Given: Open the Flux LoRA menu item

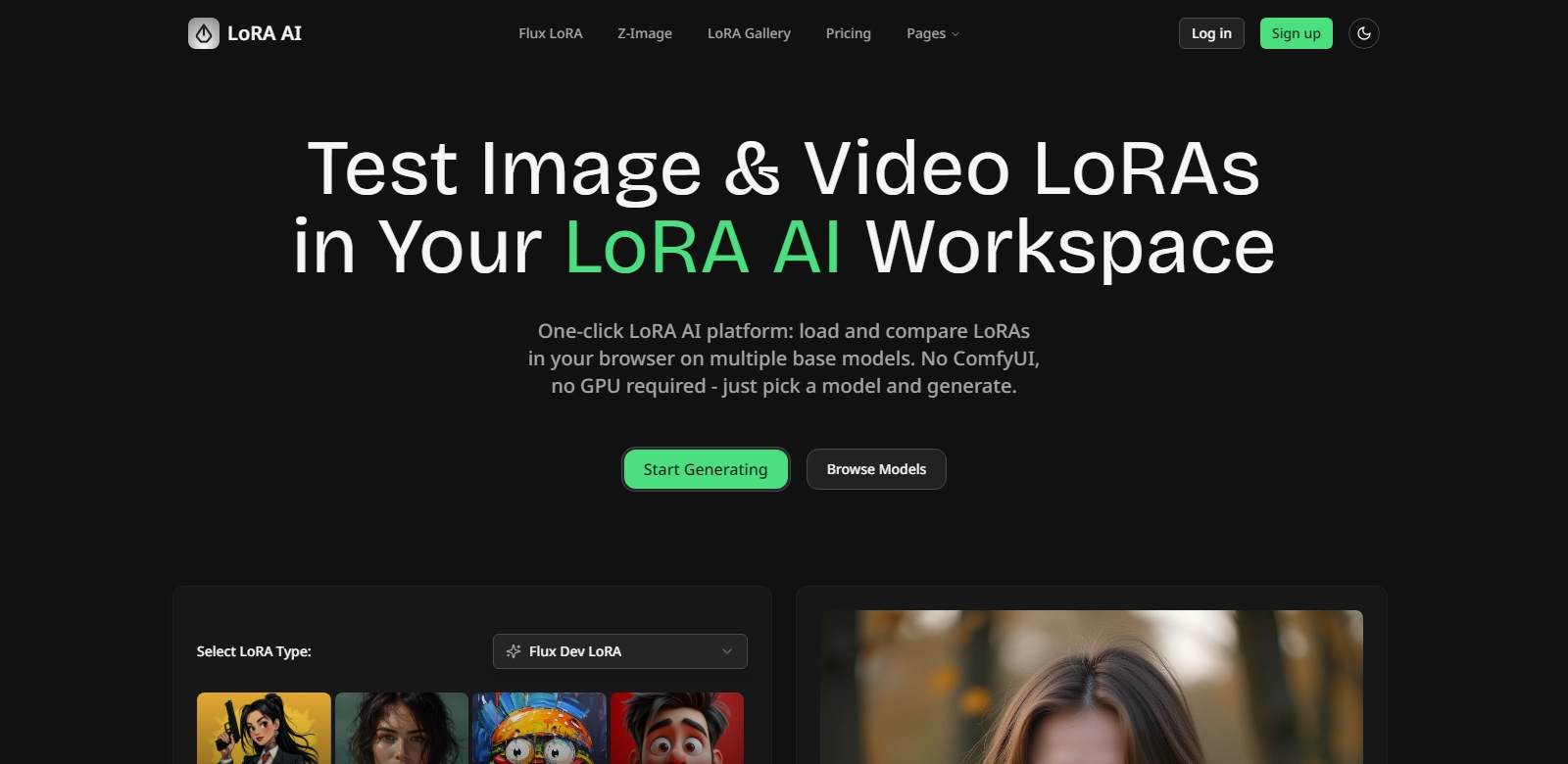Looking at the screenshot, I should coord(551,33).
